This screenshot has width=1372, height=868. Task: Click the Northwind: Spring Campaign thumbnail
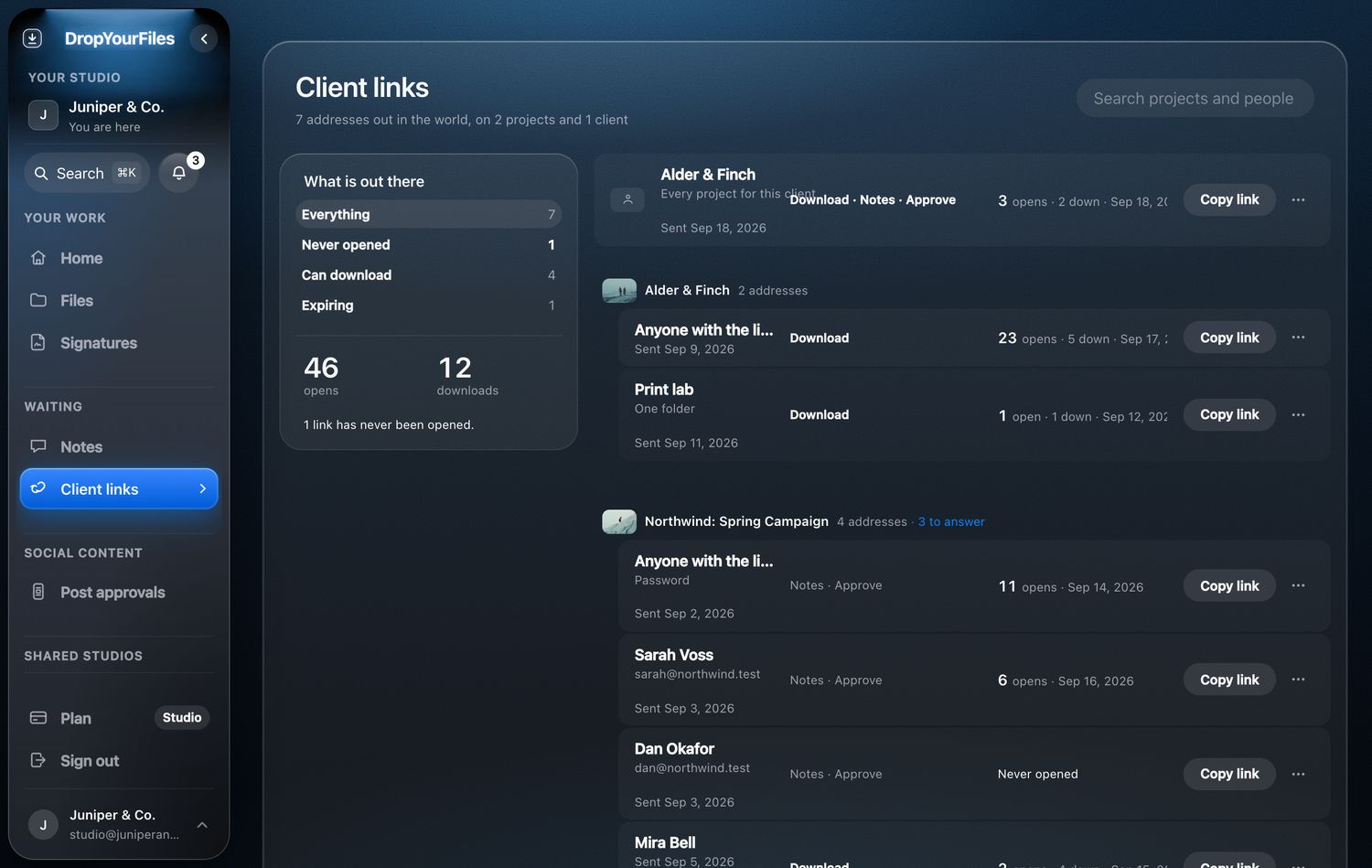pos(619,521)
